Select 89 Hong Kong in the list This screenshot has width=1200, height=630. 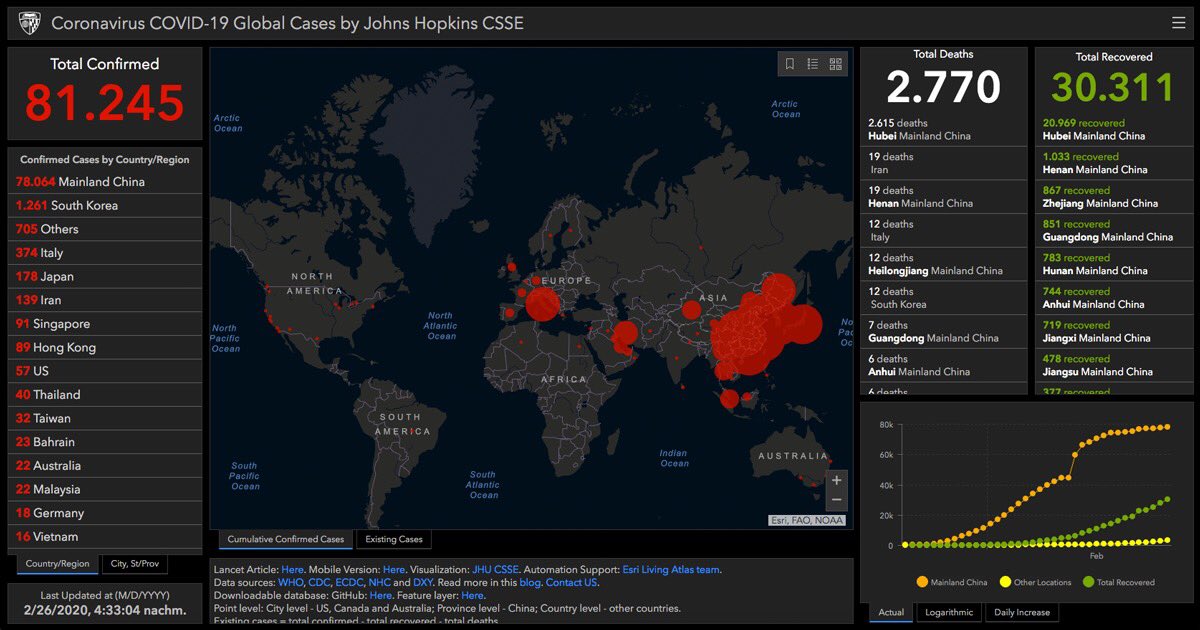[105, 347]
